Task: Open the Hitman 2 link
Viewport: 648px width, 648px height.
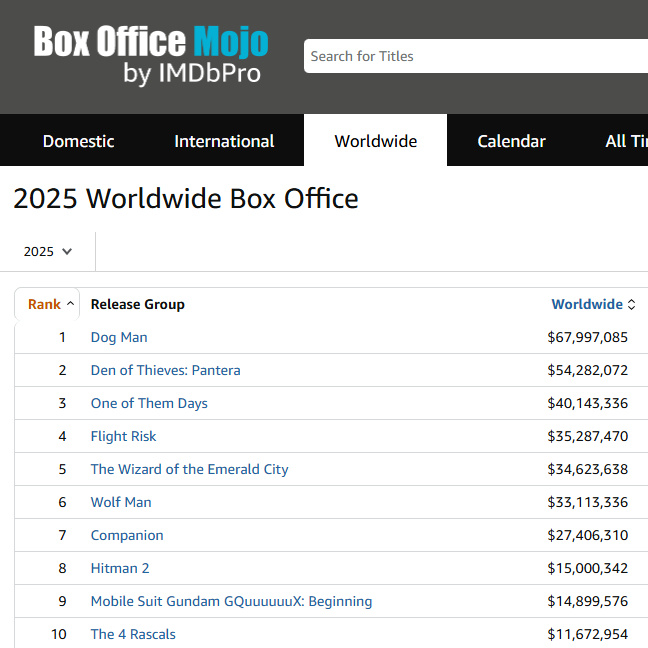Action: tap(120, 568)
